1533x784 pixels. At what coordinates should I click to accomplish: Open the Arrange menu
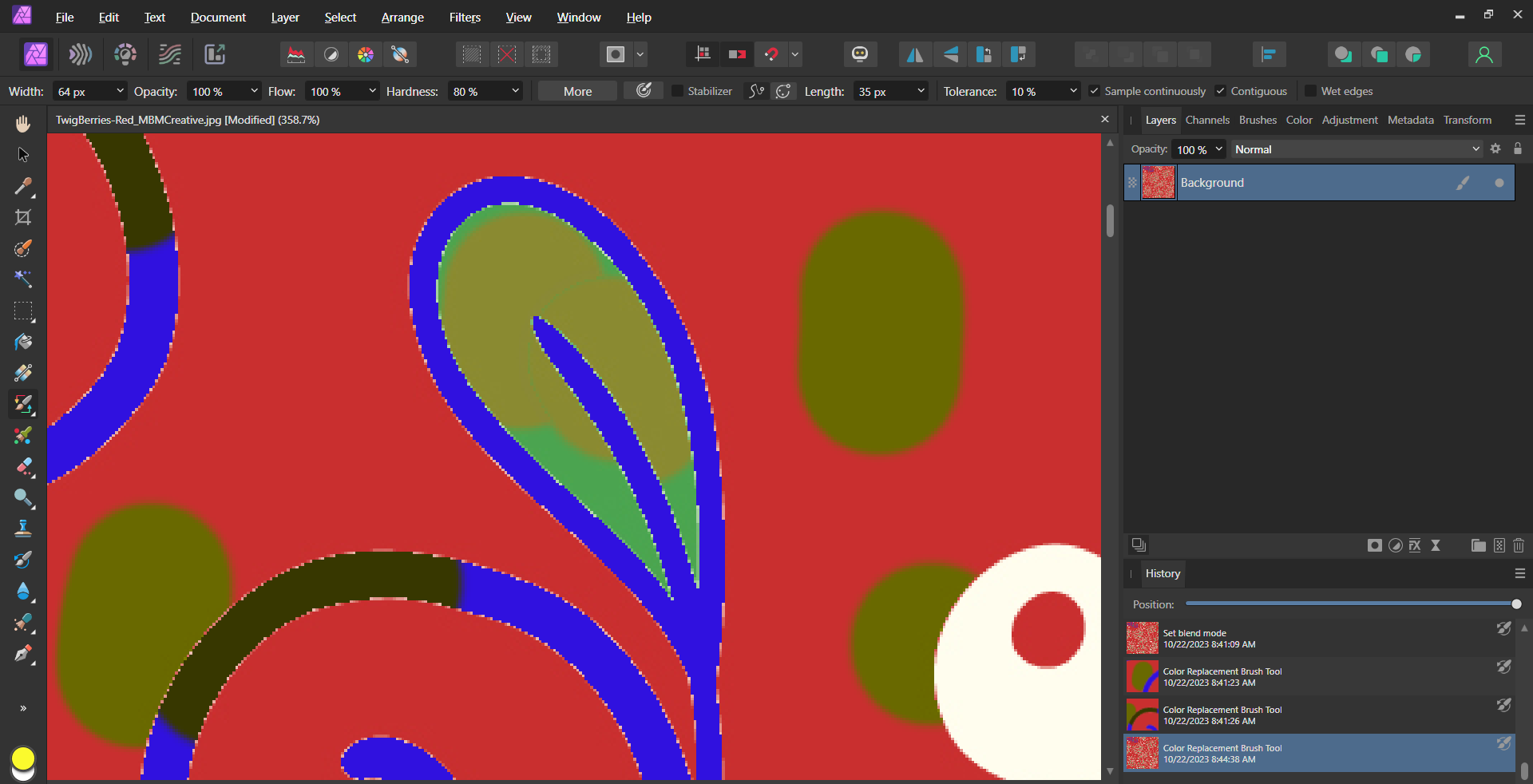click(x=402, y=17)
